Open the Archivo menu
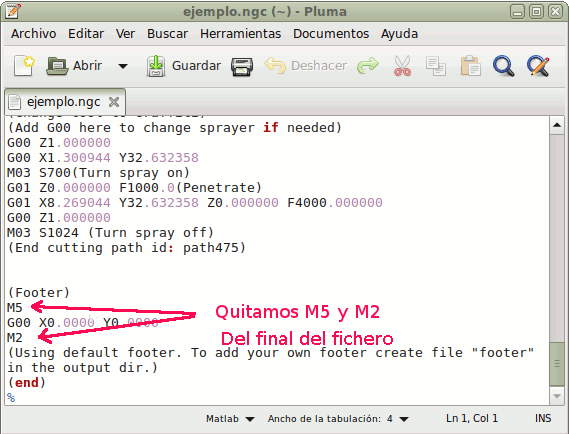Image resolution: width=569 pixels, height=434 pixels. pyautogui.click(x=33, y=34)
